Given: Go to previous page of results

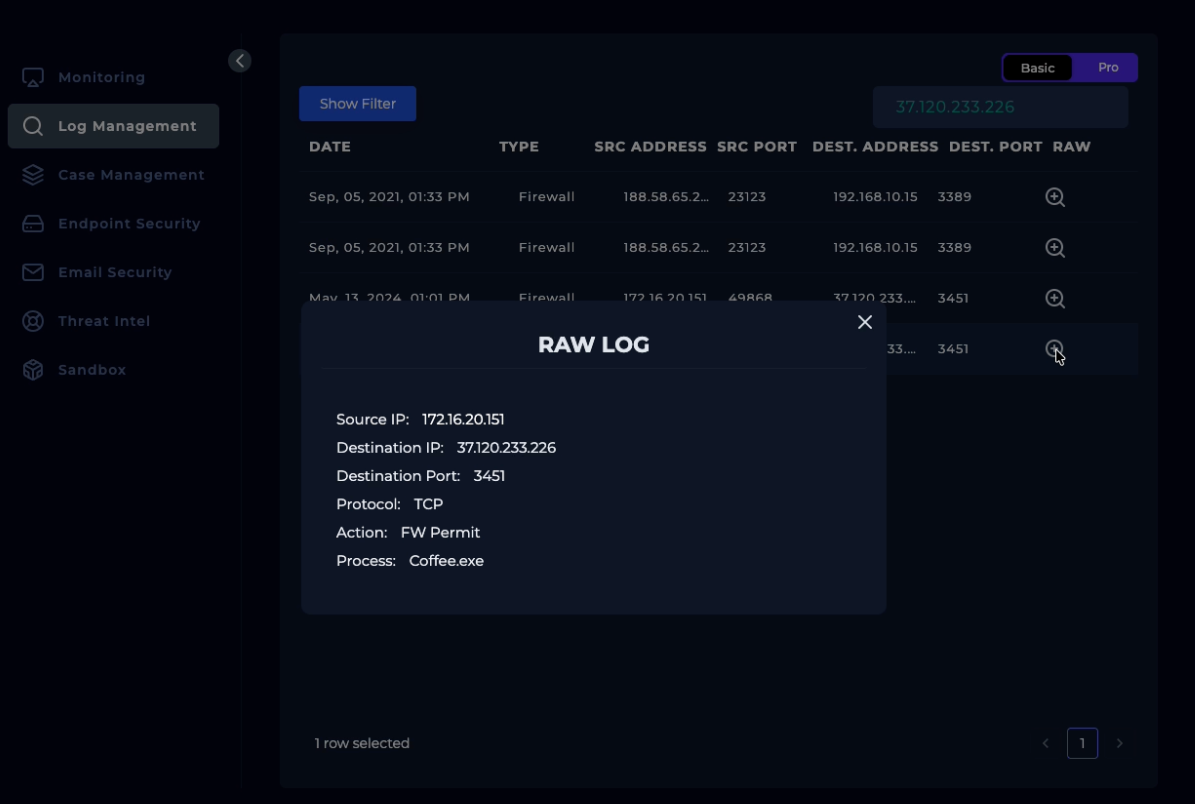Looking at the screenshot, I should point(1046,743).
